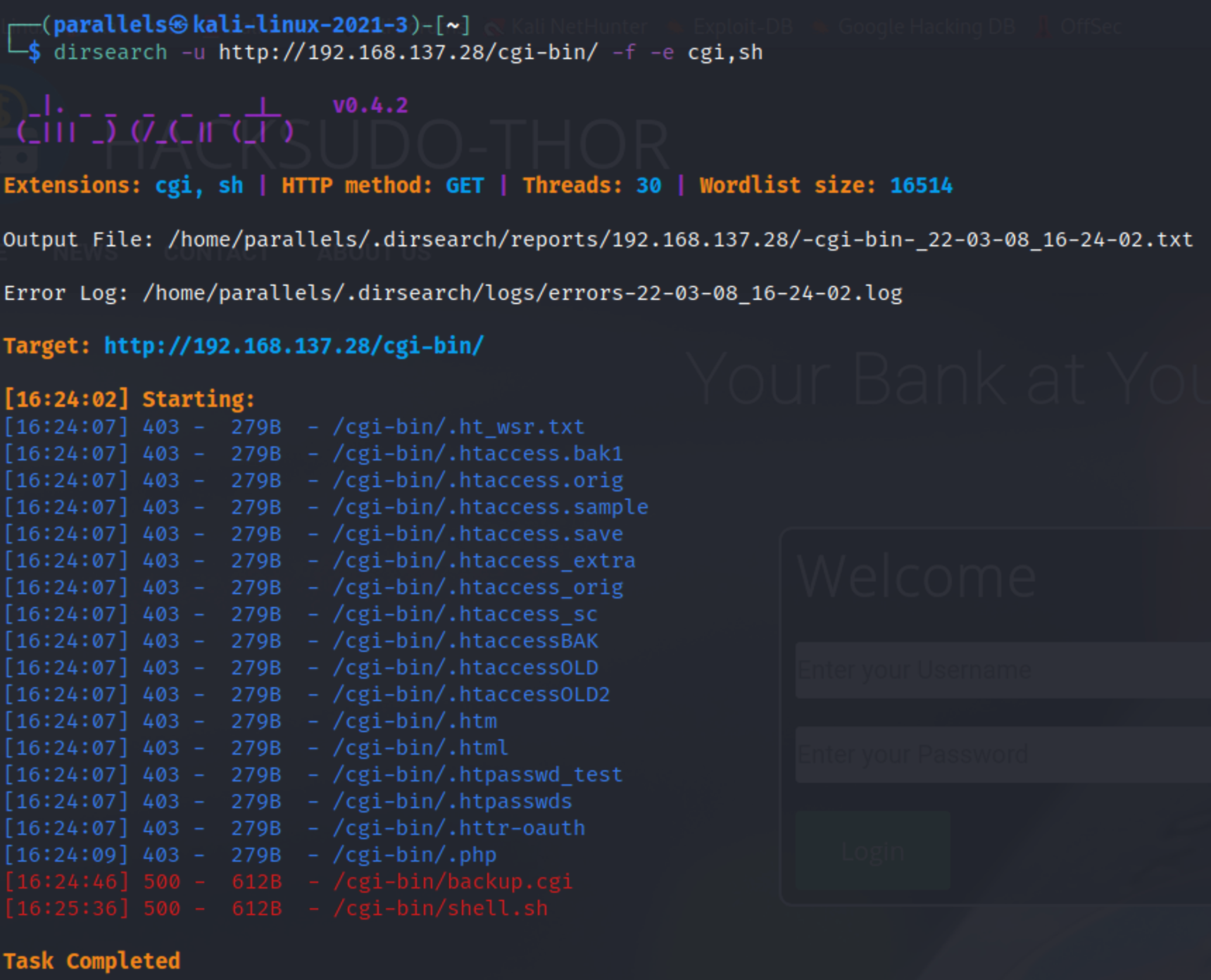Click the password field on background bank page
Screen dimensions: 1211x980
pyautogui.click(x=1003, y=755)
